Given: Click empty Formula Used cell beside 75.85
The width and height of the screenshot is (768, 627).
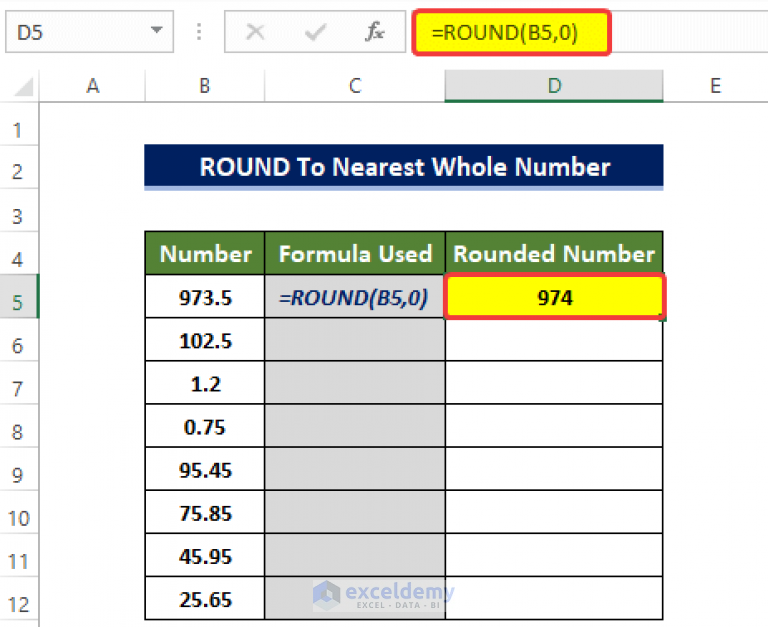Looking at the screenshot, I should tap(355, 512).
